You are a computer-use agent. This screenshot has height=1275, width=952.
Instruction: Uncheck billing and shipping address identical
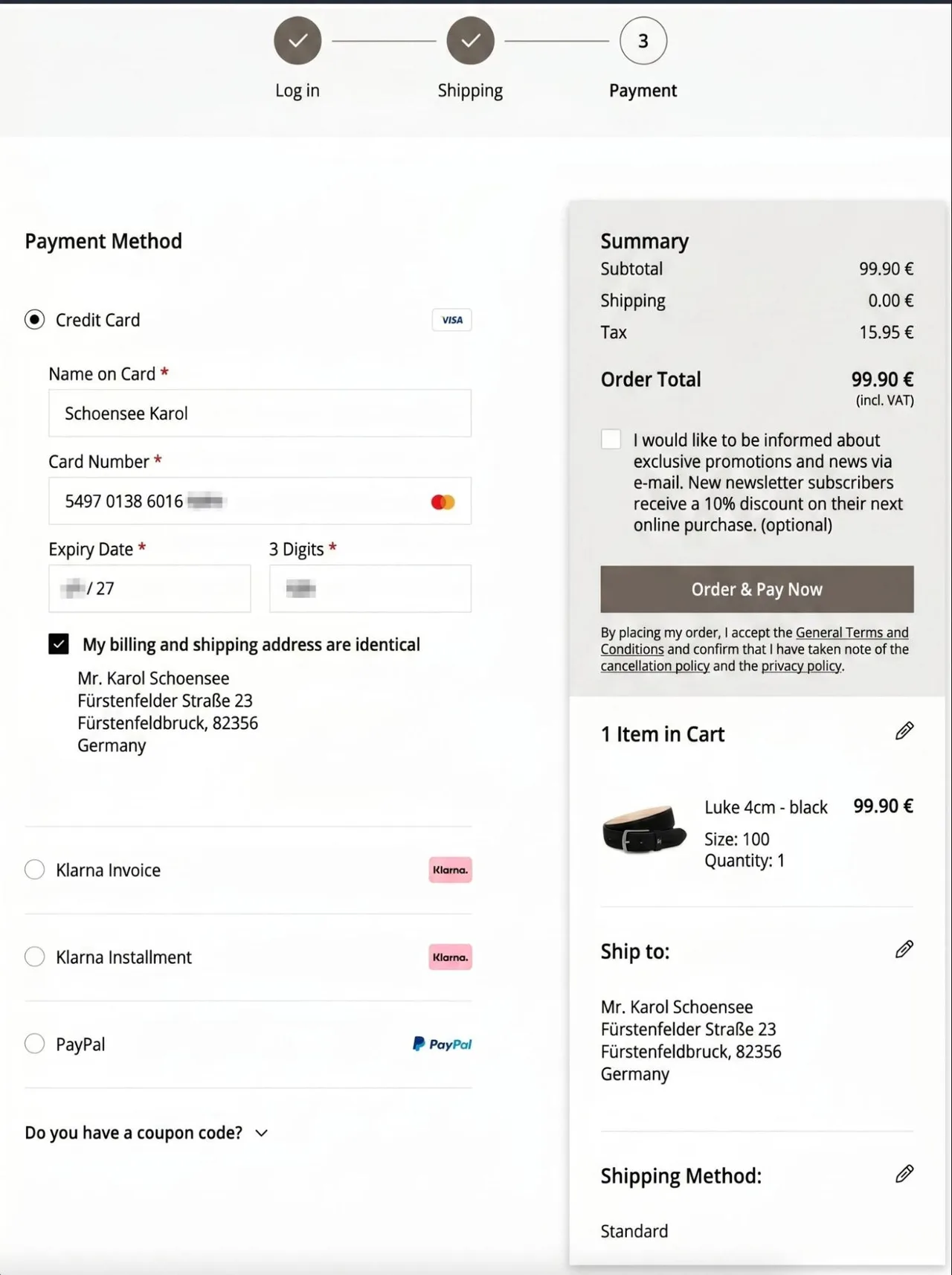(x=59, y=643)
